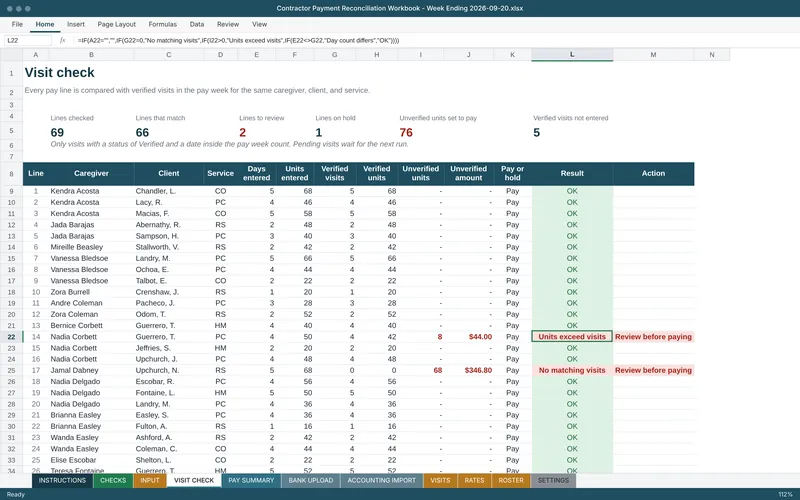Viewport: 800px width, 500px height.
Task: Select the Lines to review value 2
Action: pos(242,133)
